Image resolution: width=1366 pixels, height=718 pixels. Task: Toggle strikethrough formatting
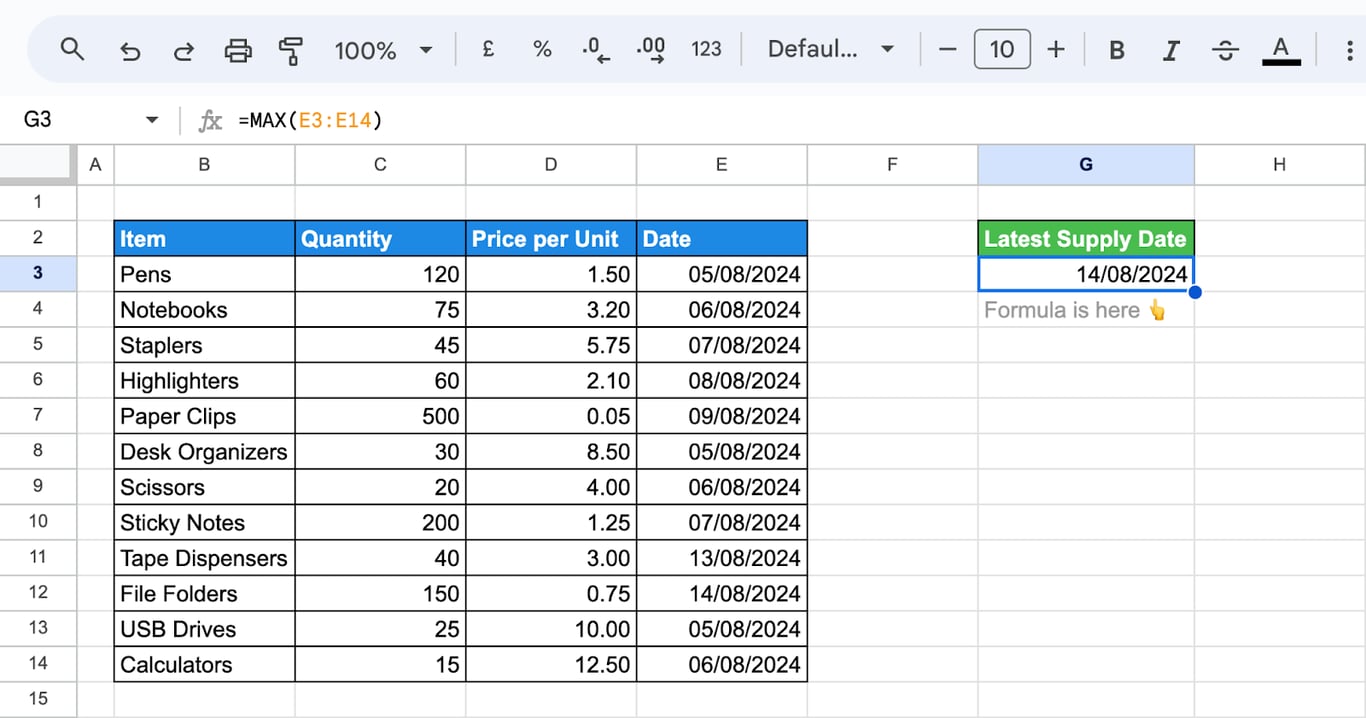[1225, 50]
